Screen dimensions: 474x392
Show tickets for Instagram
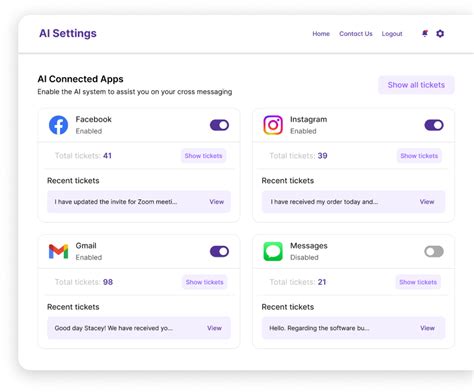419,156
